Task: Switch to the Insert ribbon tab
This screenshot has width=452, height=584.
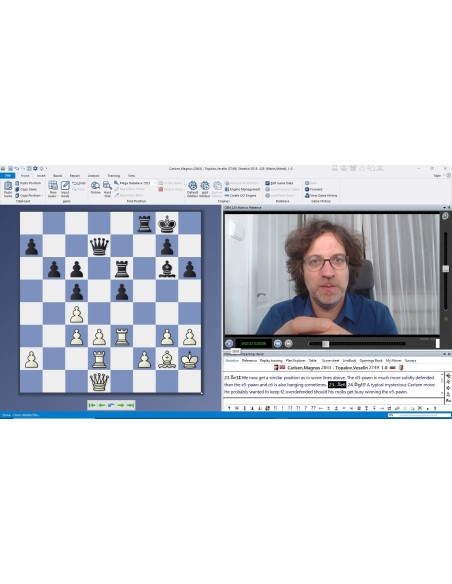Action: pyautogui.click(x=41, y=175)
